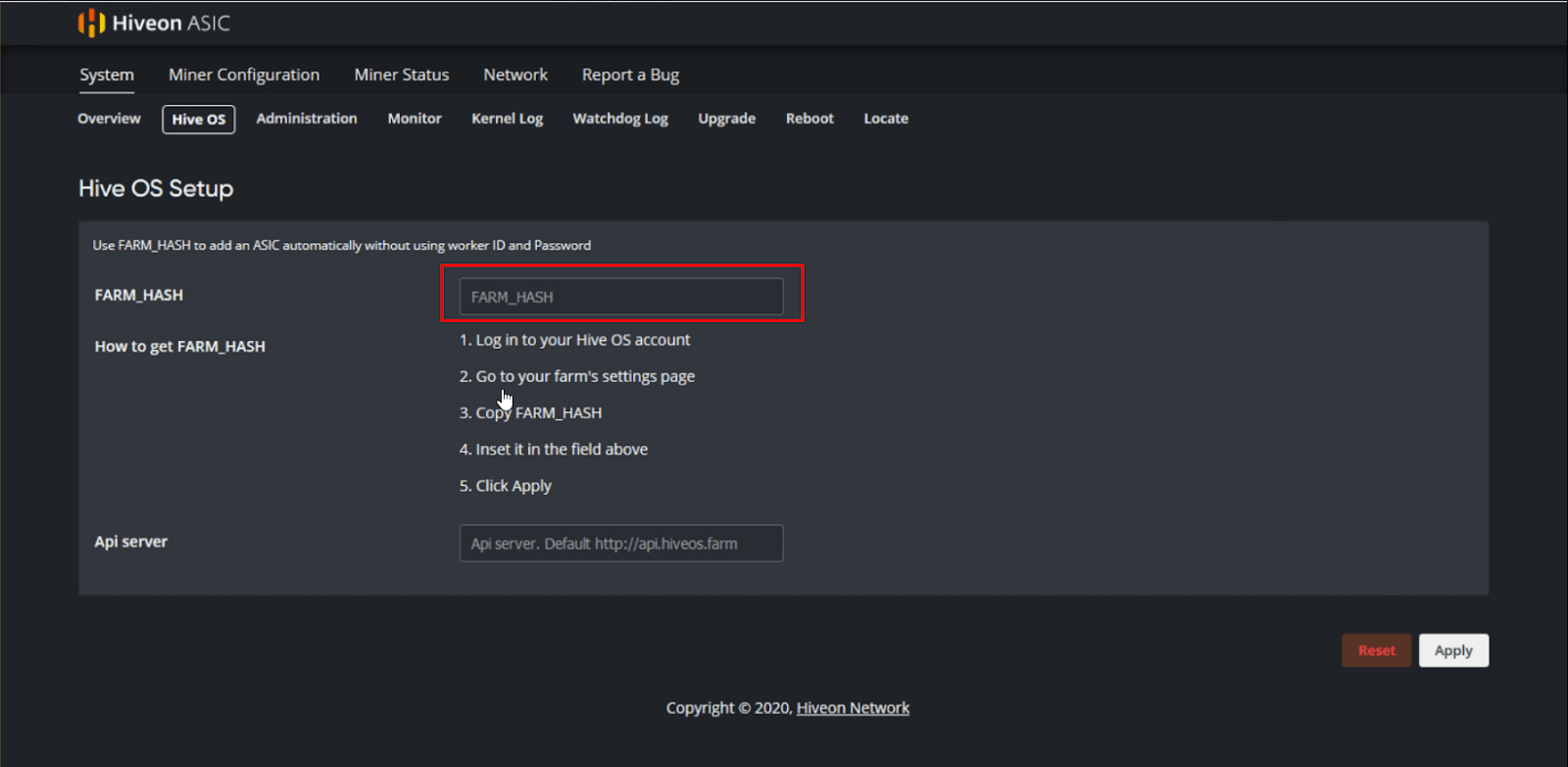Click the Hiveon ASIC logo icon
Viewport: 1568px width, 767px height.
[91, 23]
